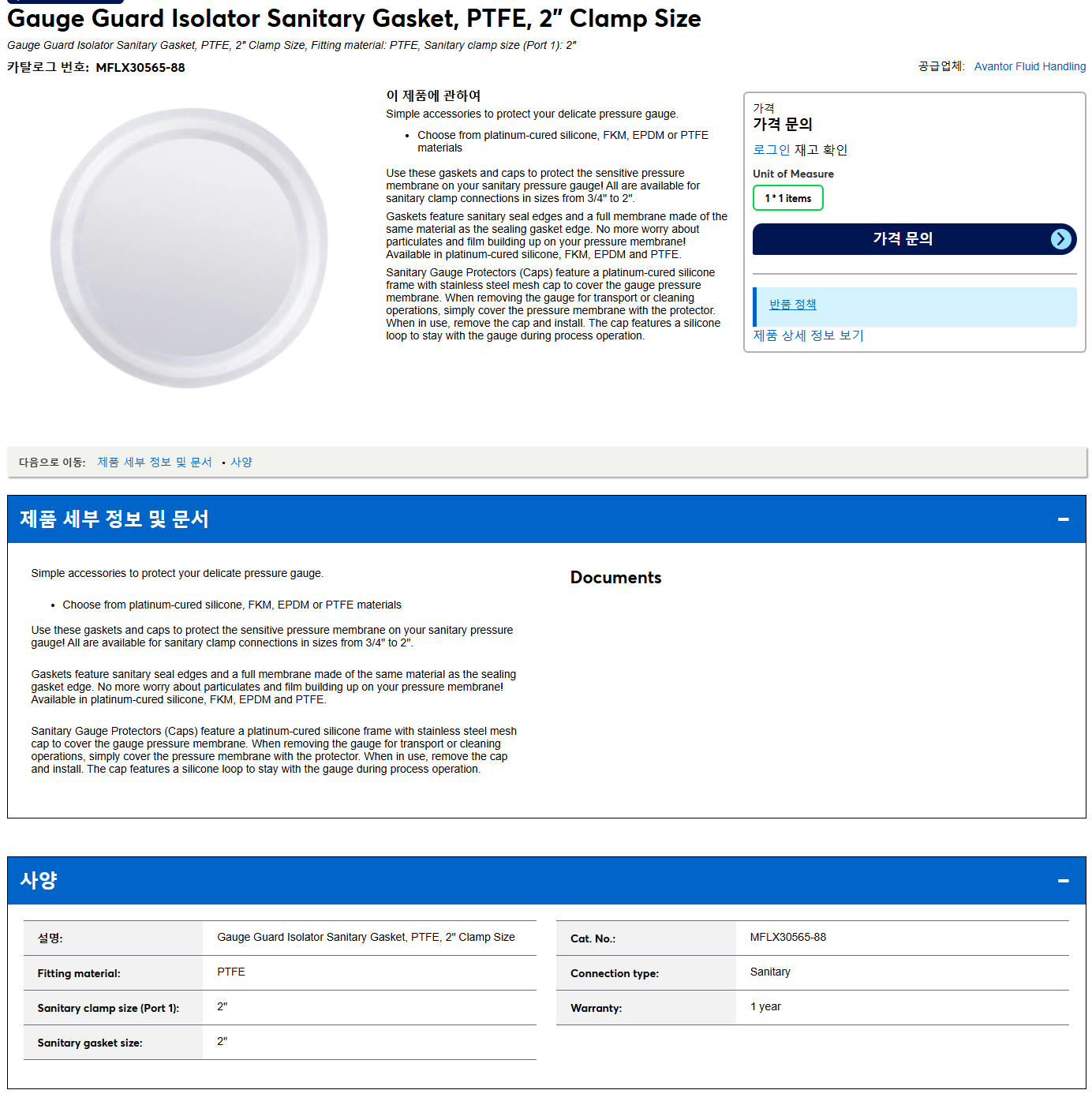Viewport: 1092px width, 1105px height.
Task: Open the 반품 정책 link
Action: (x=792, y=305)
